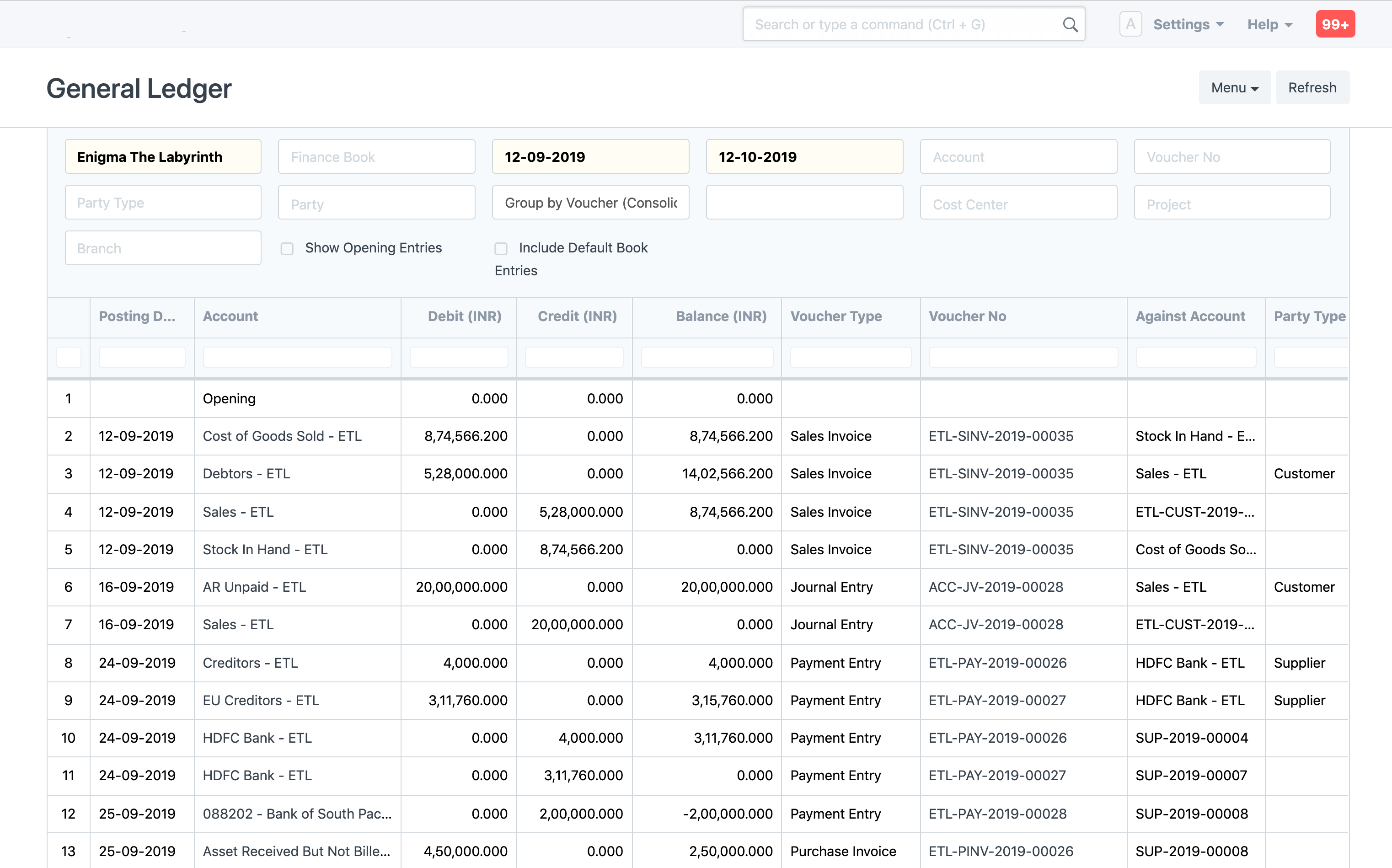This screenshot has height=868, width=1392.
Task: Expand the Help dropdown menu
Action: coord(1269,25)
